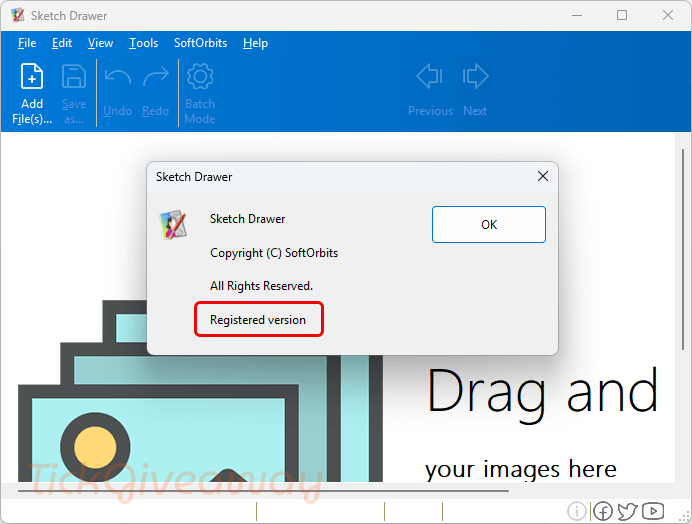692x524 pixels.
Task: Click the Registered version text
Action: pos(258,320)
